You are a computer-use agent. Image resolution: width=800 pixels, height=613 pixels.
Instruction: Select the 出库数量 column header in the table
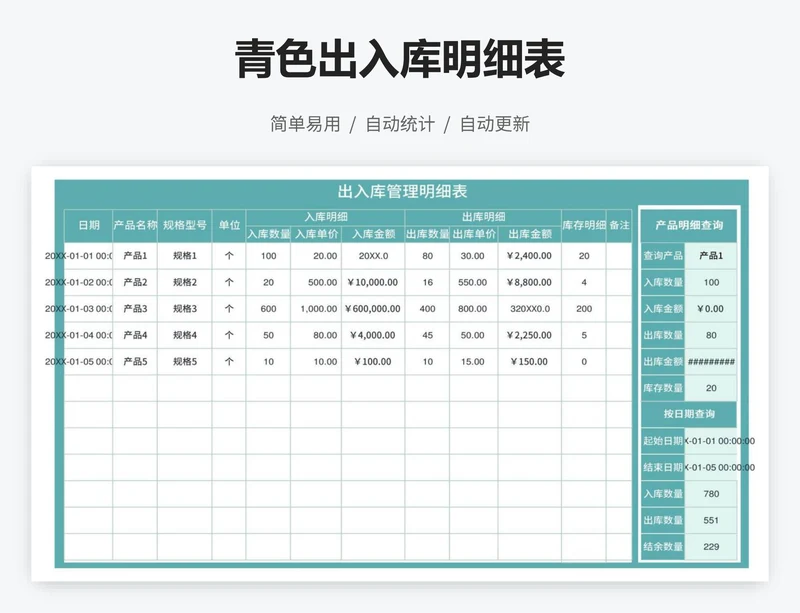tap(428, 234)
